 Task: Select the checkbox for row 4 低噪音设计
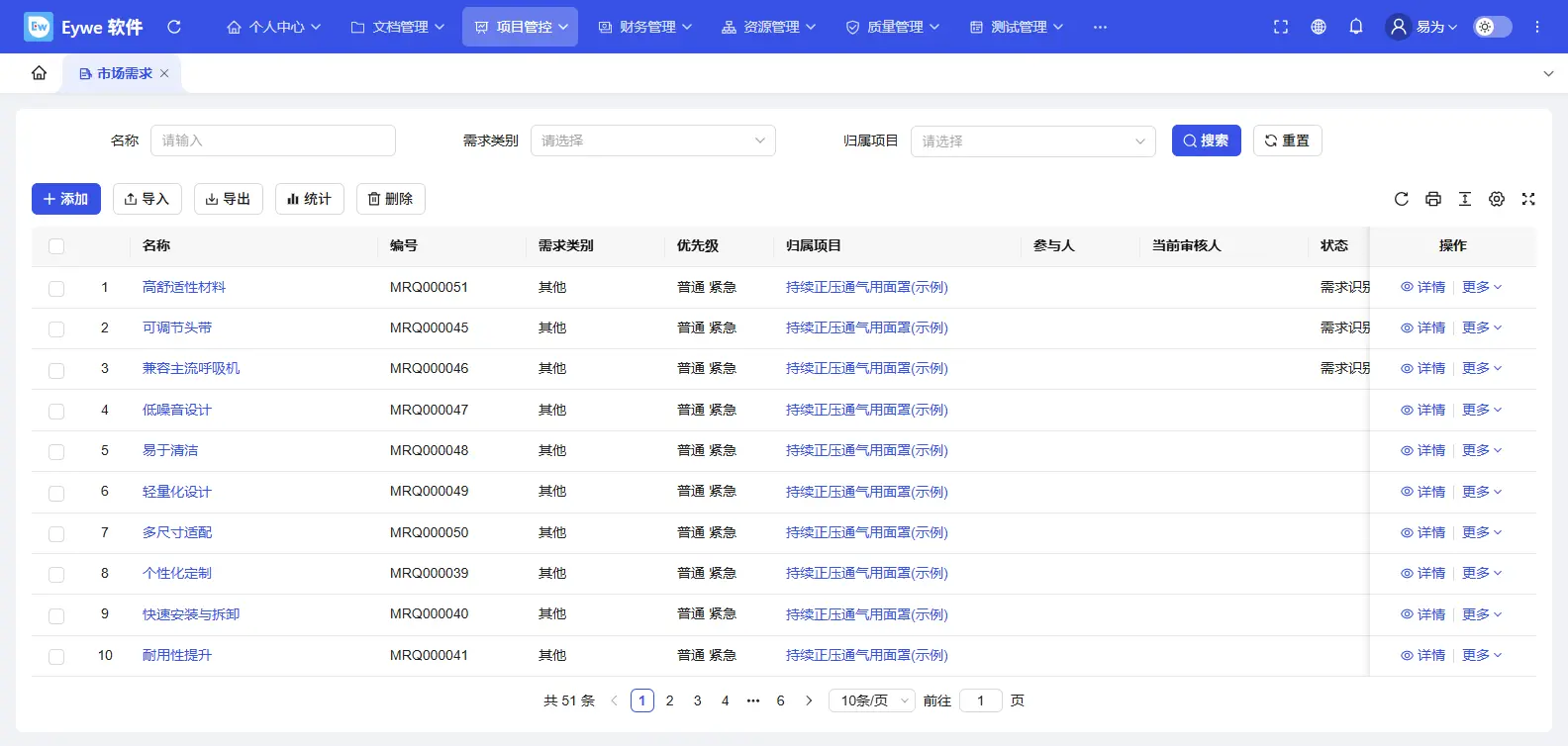pyautogui.click(x=56, y=411)
